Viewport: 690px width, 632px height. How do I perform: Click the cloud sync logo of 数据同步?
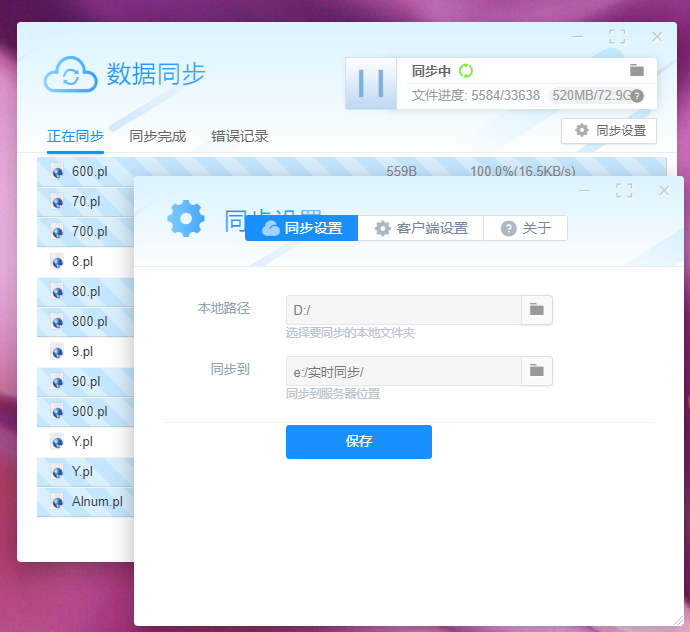[x=70, y=74]
